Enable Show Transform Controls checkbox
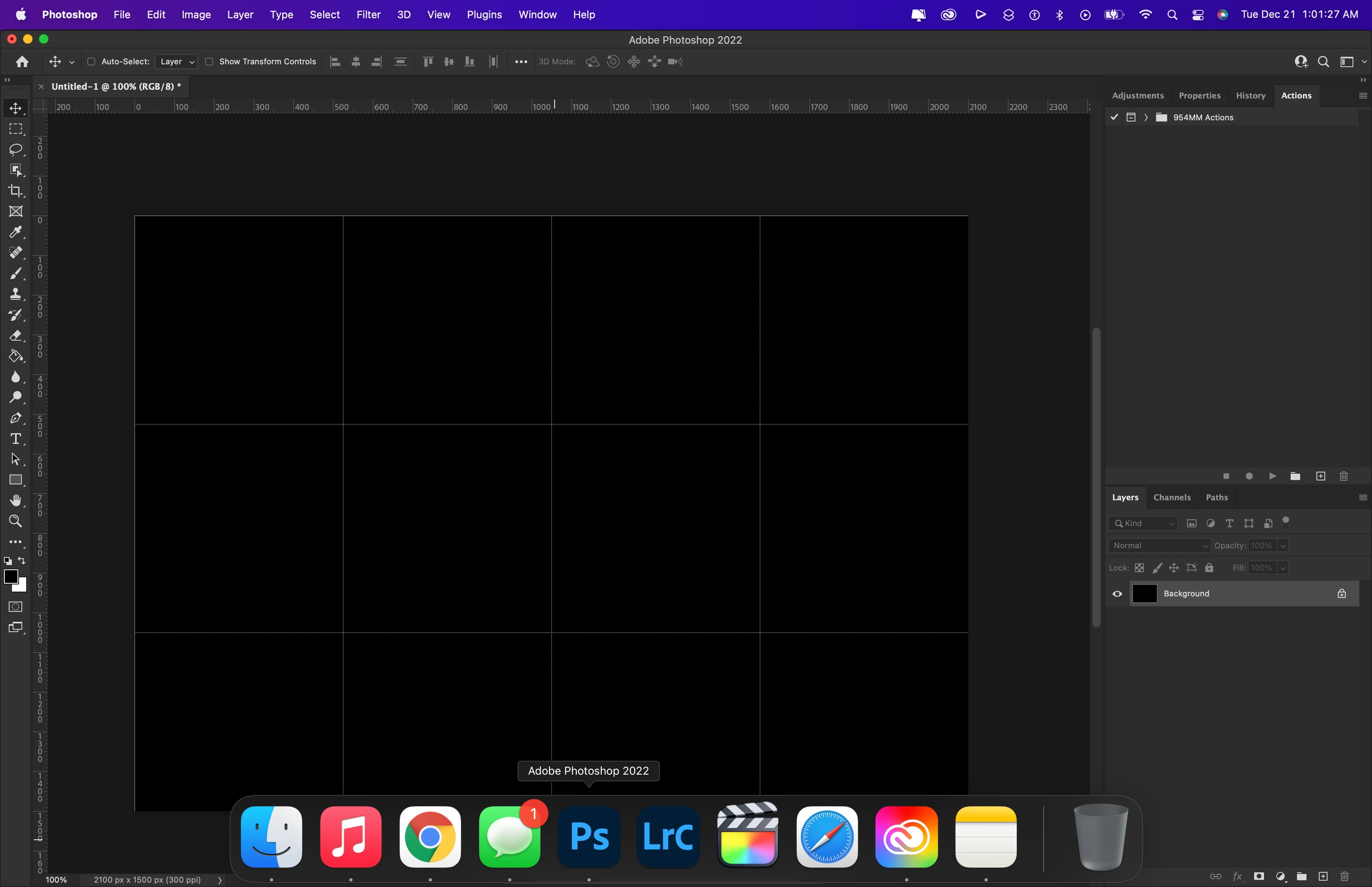This screenshot has width=1372, height=887. click(209, 62)
